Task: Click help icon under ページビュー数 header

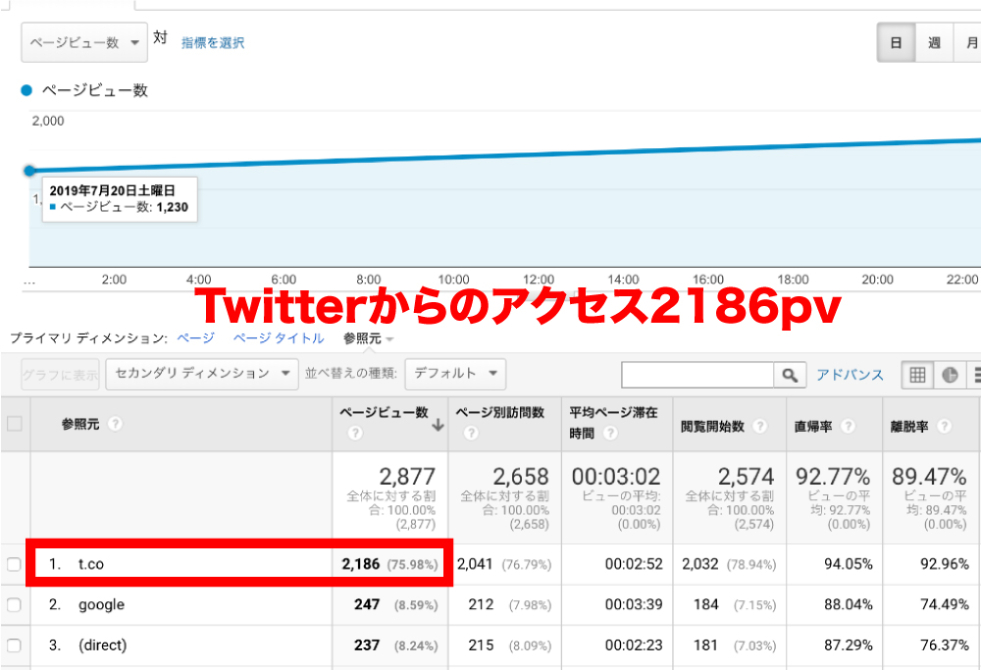Action: (355, 433)
